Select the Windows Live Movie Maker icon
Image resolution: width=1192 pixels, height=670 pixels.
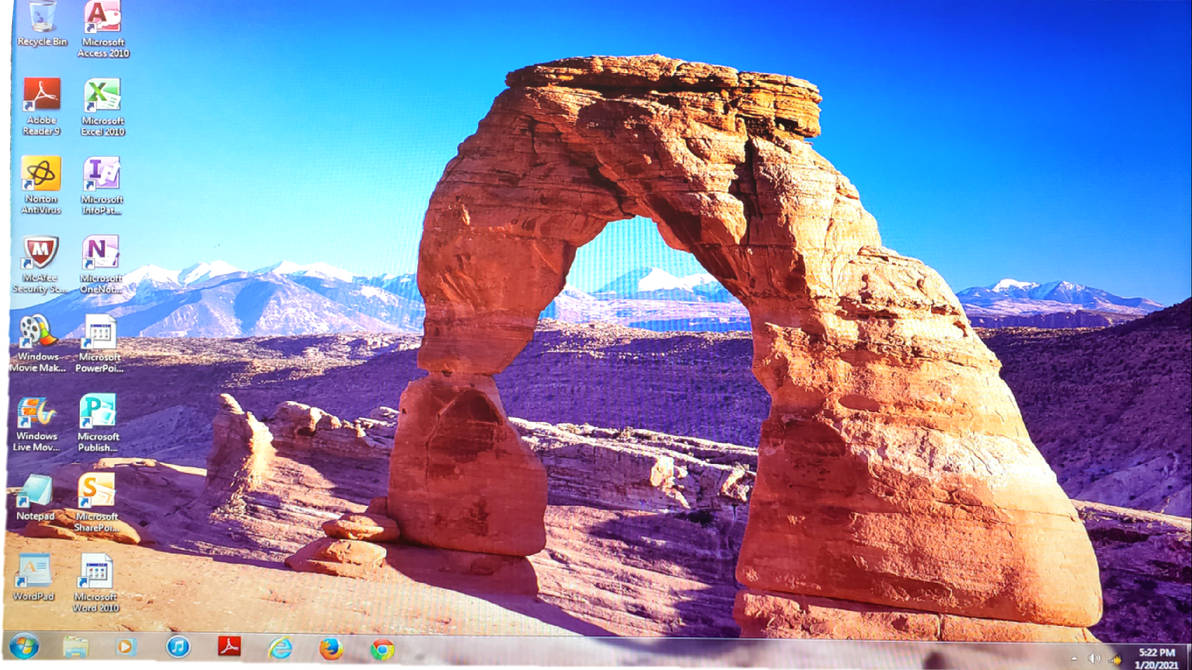coord(36,424)
